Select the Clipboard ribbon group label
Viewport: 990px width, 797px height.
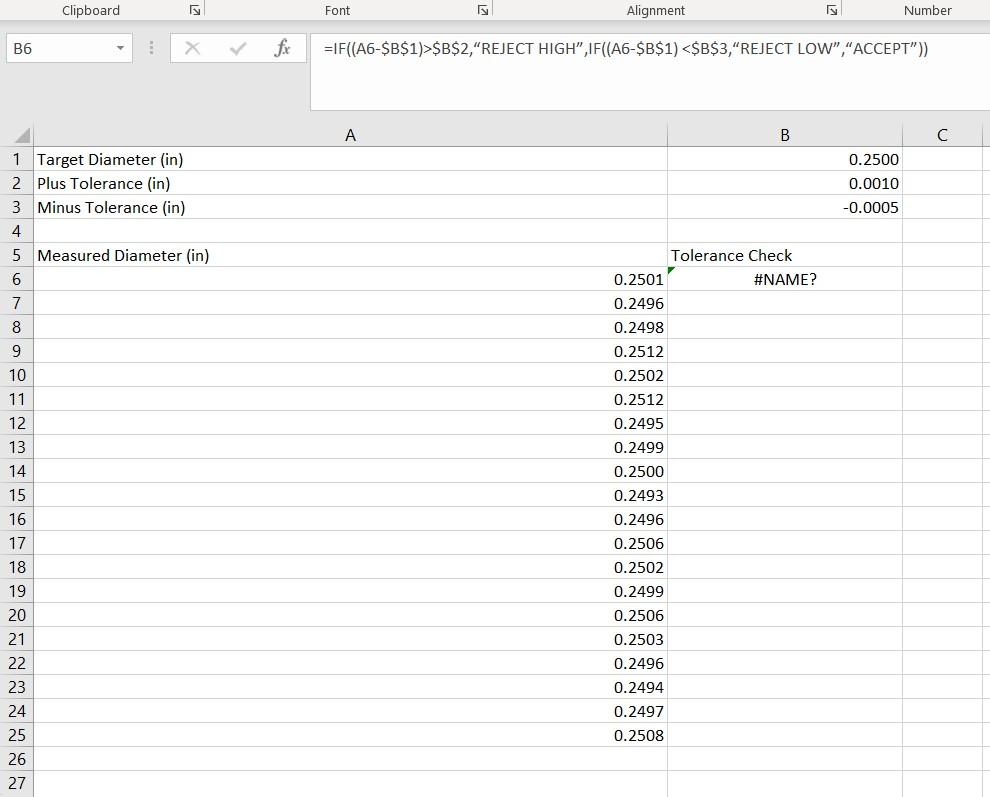[x=90, y=10]
